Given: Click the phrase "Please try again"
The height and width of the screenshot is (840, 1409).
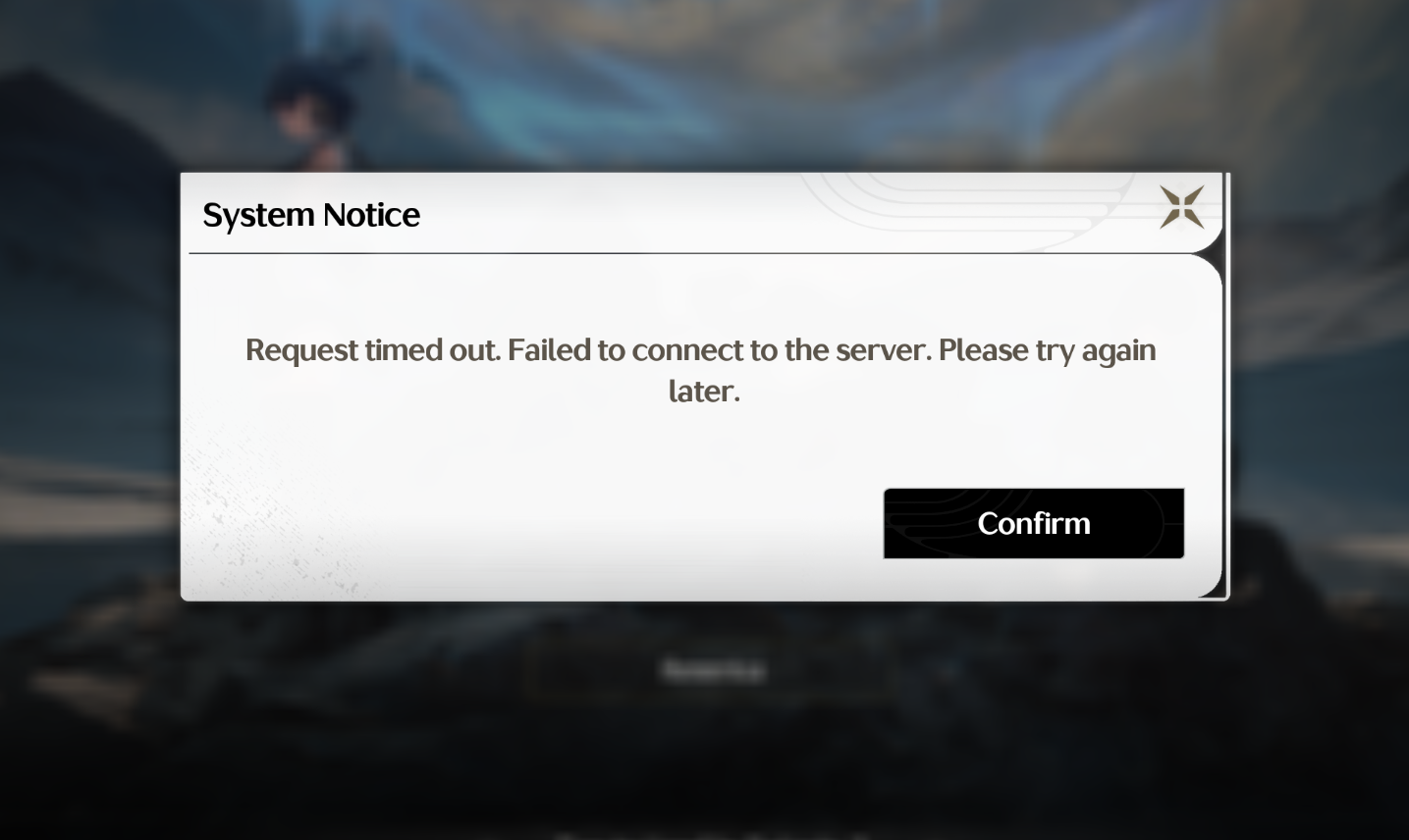Looking at the screenshot, I should pyautogui.click(x=1047, y=351).
